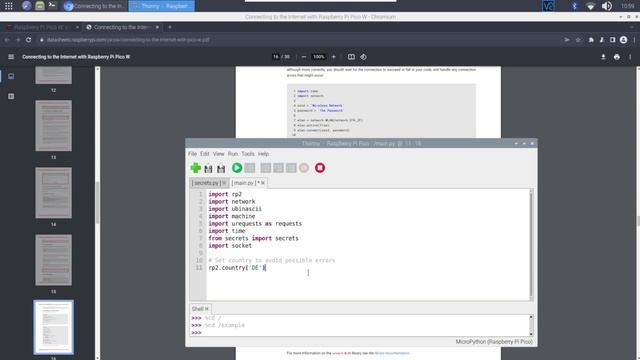
Task: Go back in Chromium
Action: click(x=7, y=40)
